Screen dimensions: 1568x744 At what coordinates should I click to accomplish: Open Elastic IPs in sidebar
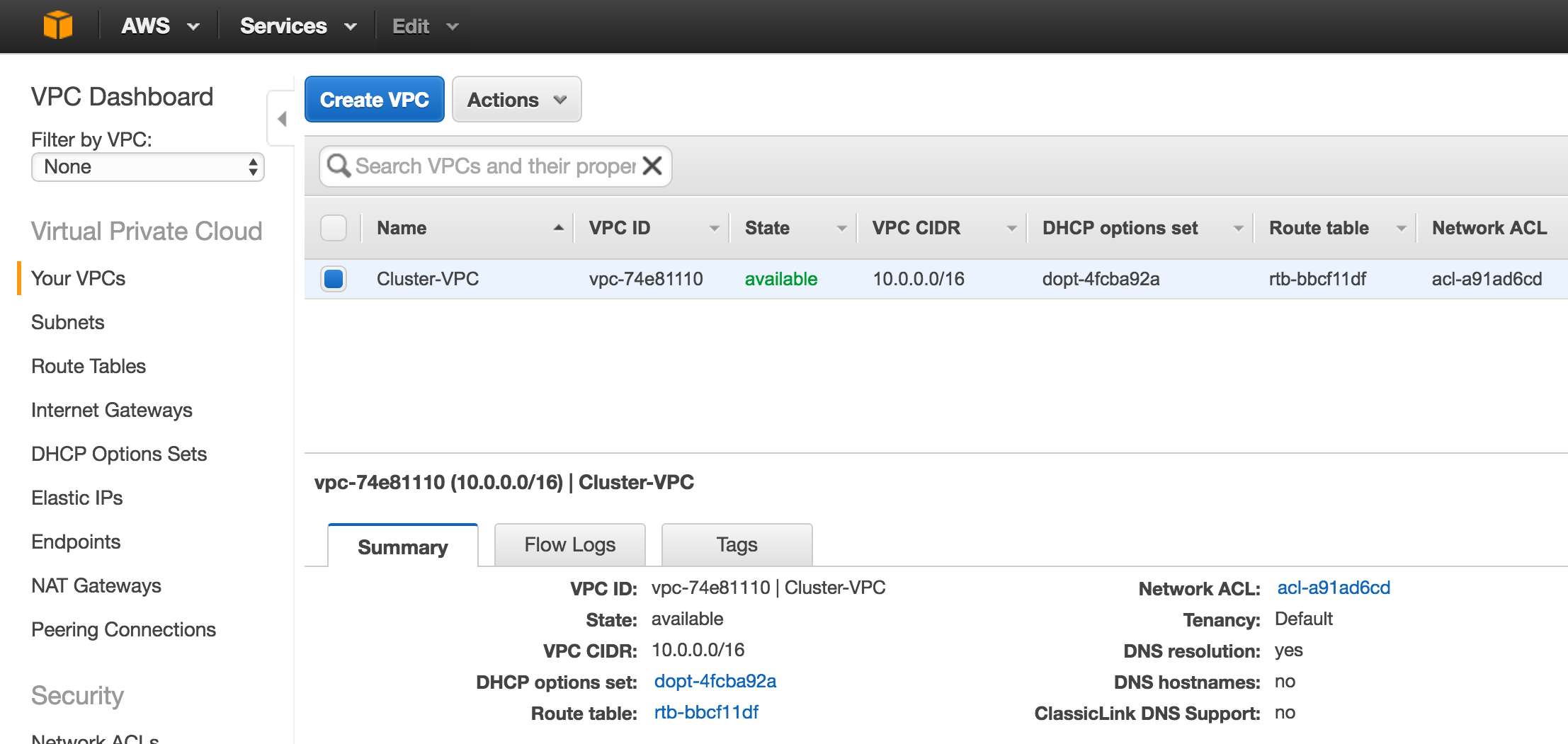pos(77,498)
